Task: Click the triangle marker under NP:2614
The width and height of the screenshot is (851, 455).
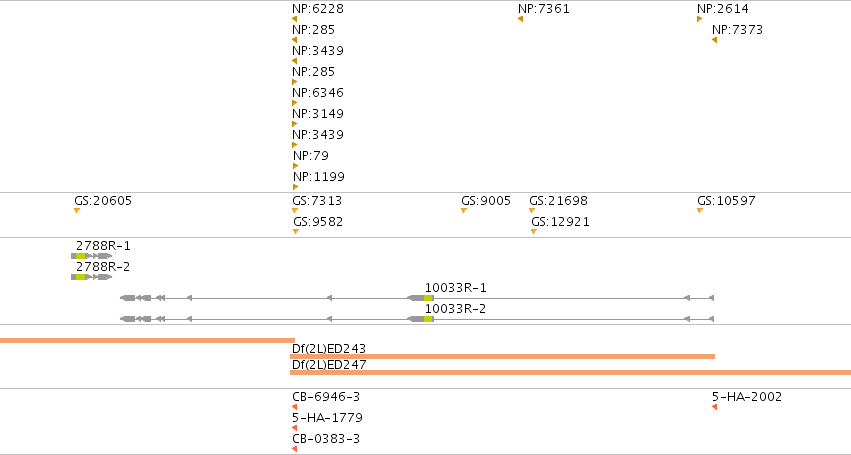Action: [x=700, y=19]
